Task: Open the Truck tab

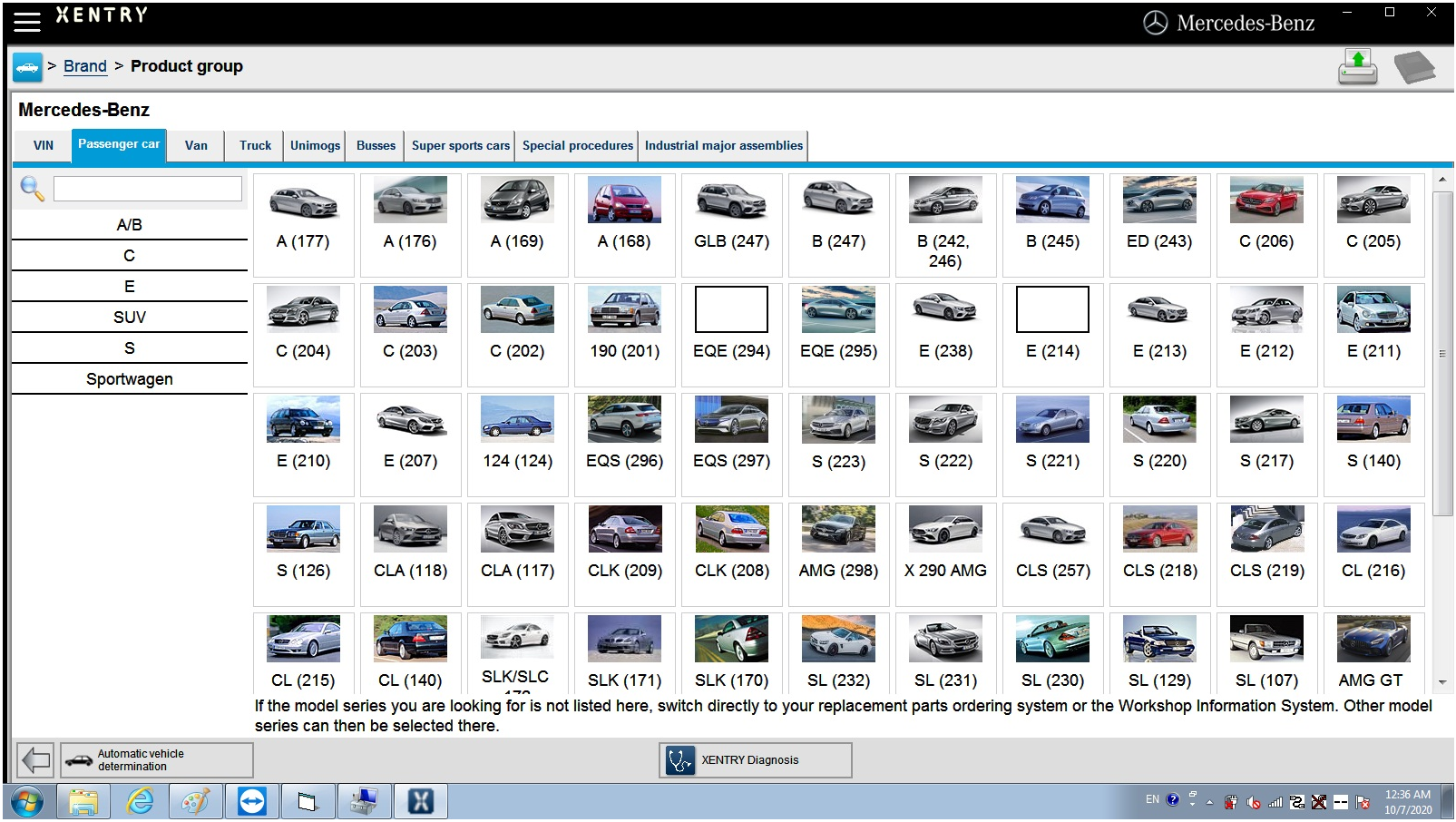Action: (x=255, y=145)
